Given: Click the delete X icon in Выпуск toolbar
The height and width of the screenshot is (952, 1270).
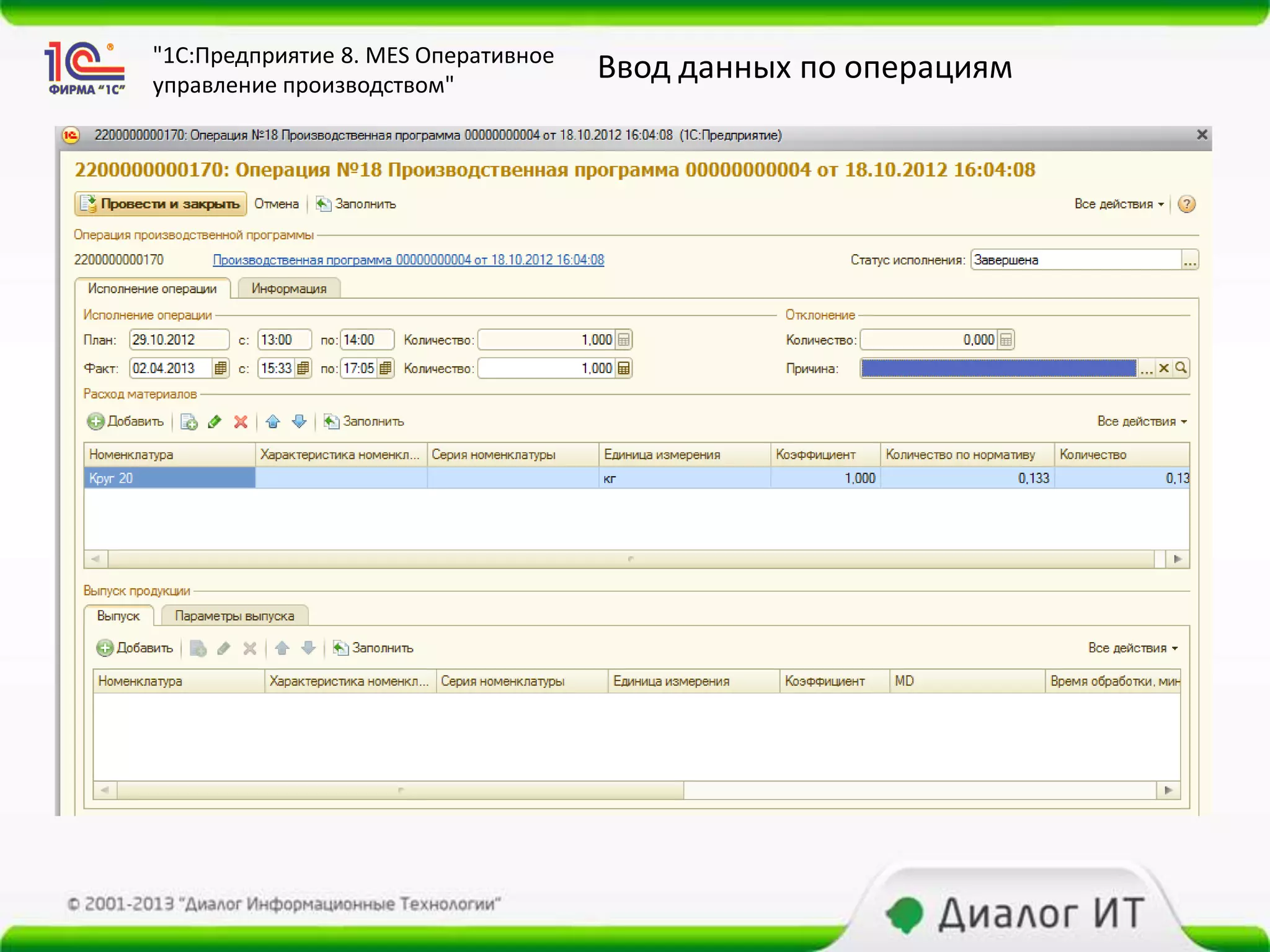Looking at the screenshot, I should click(250, 649).
